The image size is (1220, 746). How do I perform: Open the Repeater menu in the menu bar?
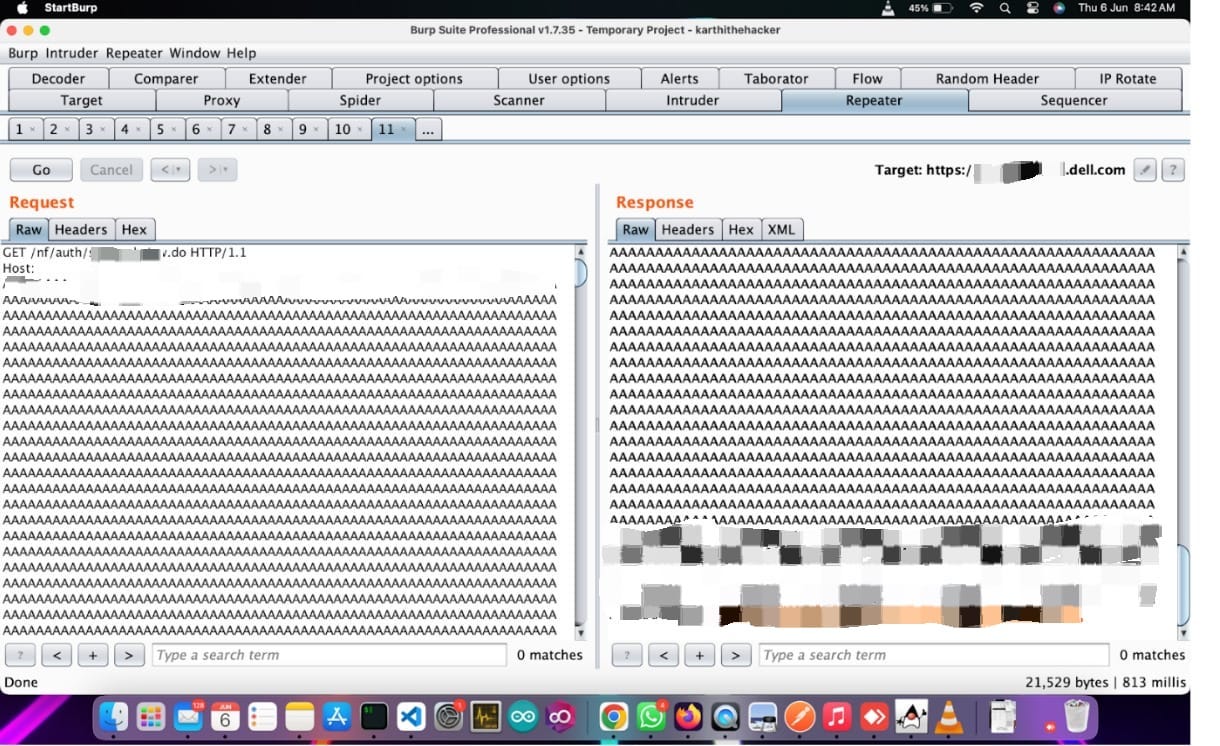(134, 53)
